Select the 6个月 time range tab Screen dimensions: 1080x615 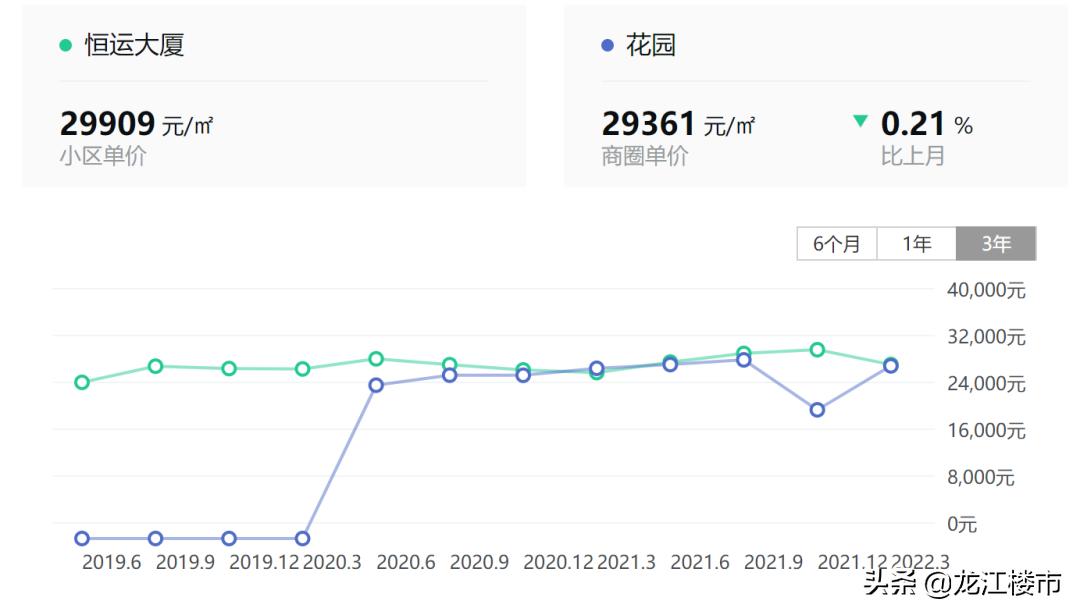pyautogui.click(x=836, y=244)
